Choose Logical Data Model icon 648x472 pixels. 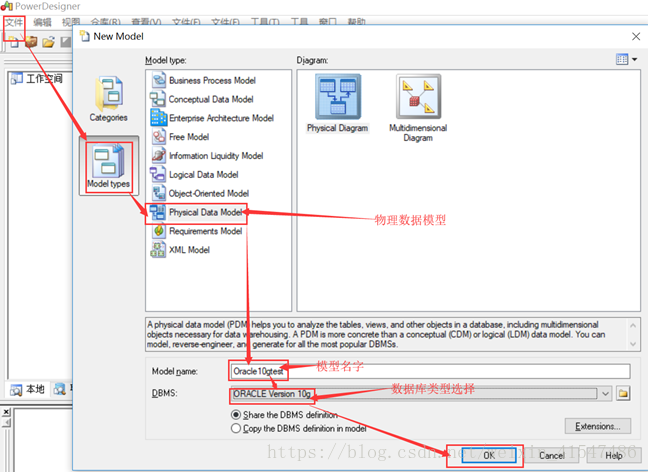coord(158,174)
